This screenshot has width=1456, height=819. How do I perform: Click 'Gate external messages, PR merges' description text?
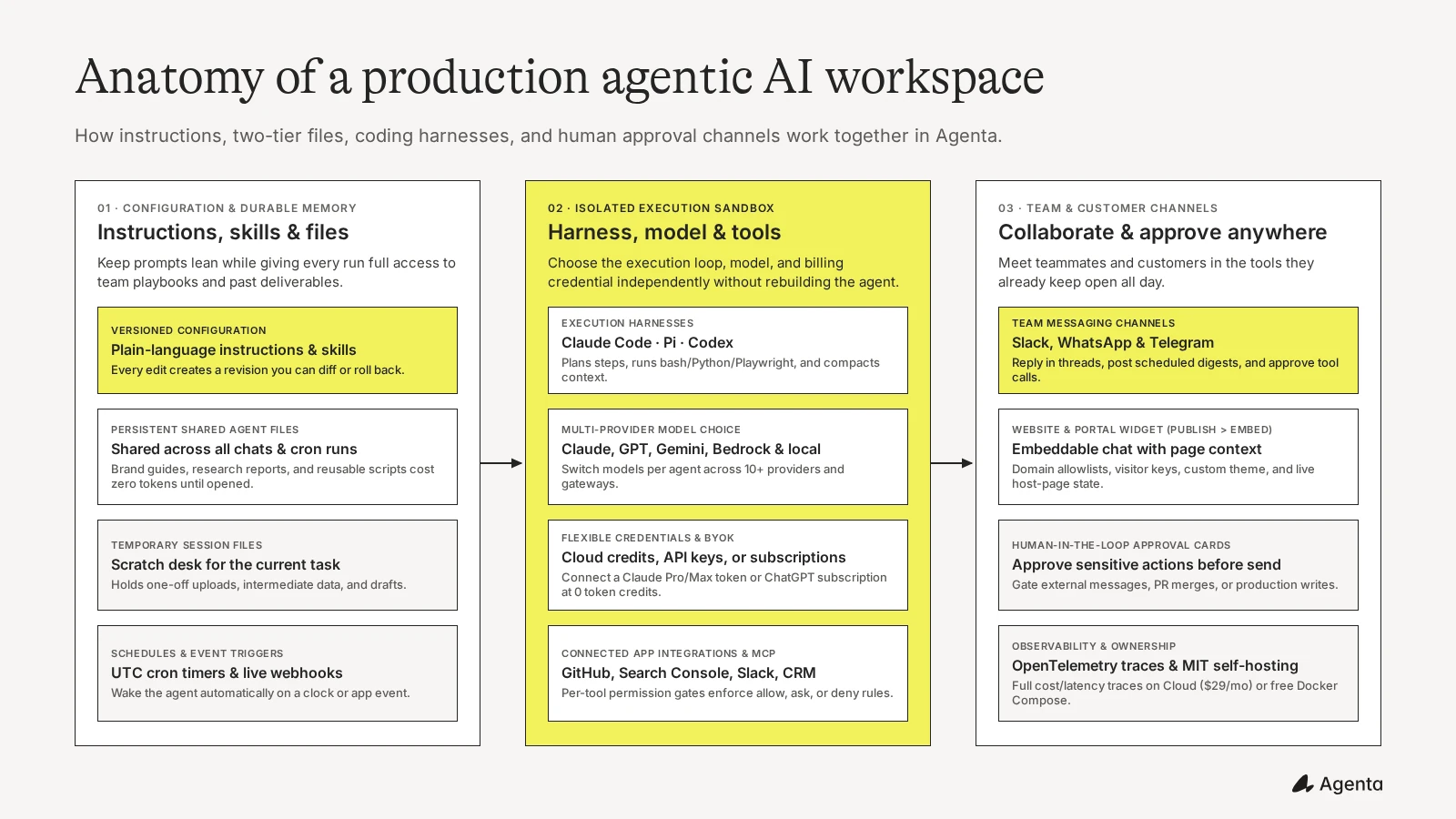(1175, 585)
